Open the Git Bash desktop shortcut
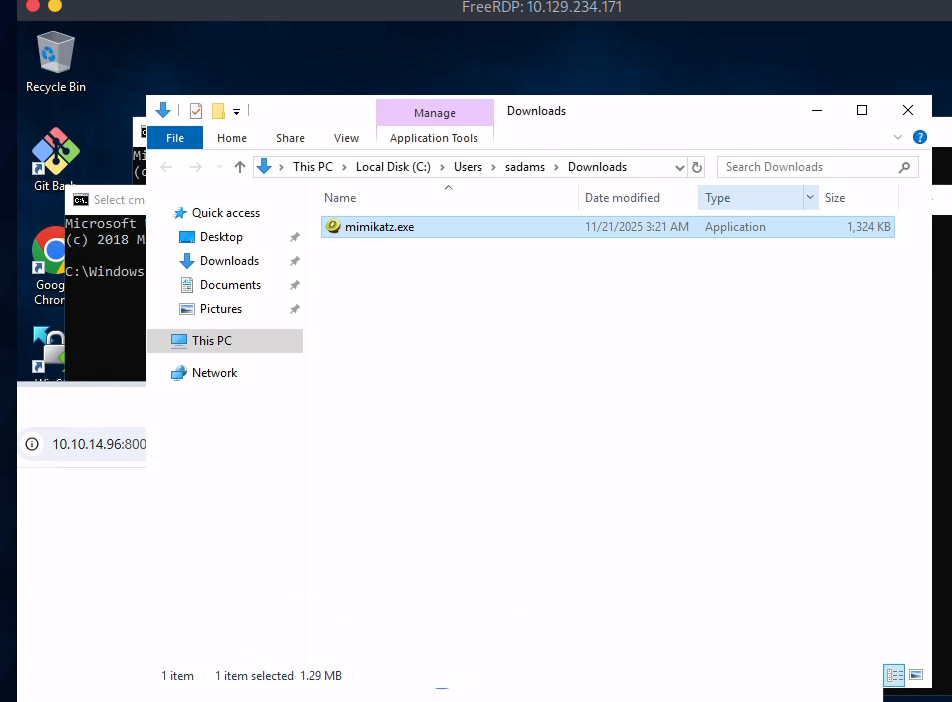The height and width of the screenshot is (702, 952). click(x=55, y=159)
